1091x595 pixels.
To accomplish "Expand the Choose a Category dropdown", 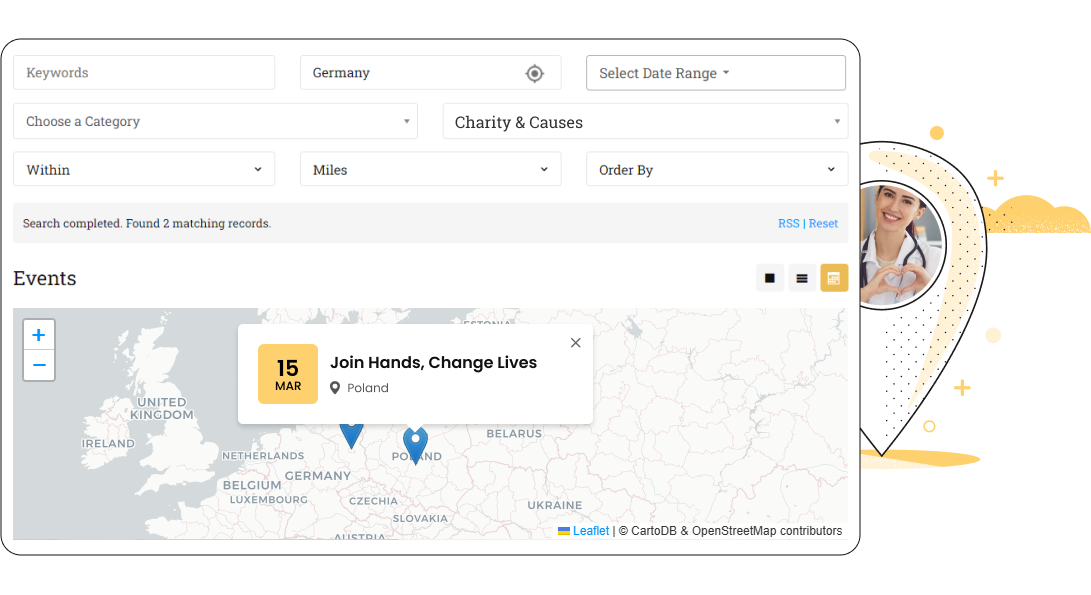I will click(x=214, y=120).
